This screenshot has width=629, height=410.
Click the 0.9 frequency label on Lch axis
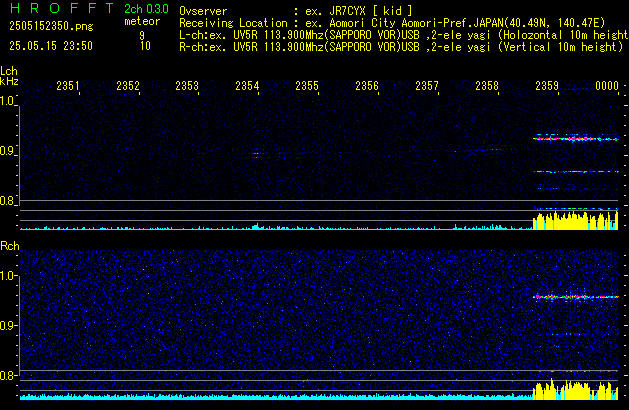[x=7, y=151]
